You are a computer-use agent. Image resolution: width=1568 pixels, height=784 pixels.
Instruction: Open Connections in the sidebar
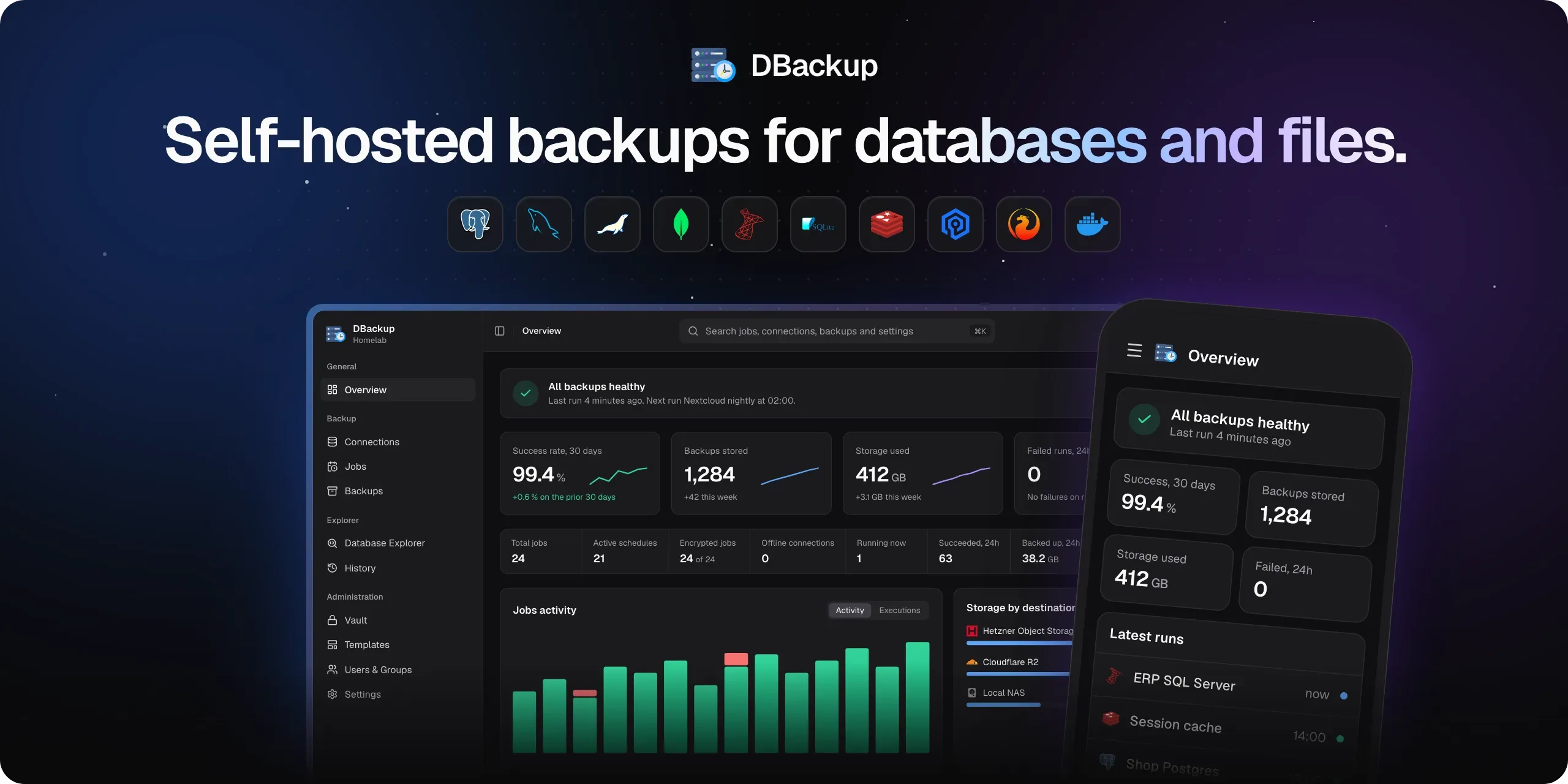398,442
